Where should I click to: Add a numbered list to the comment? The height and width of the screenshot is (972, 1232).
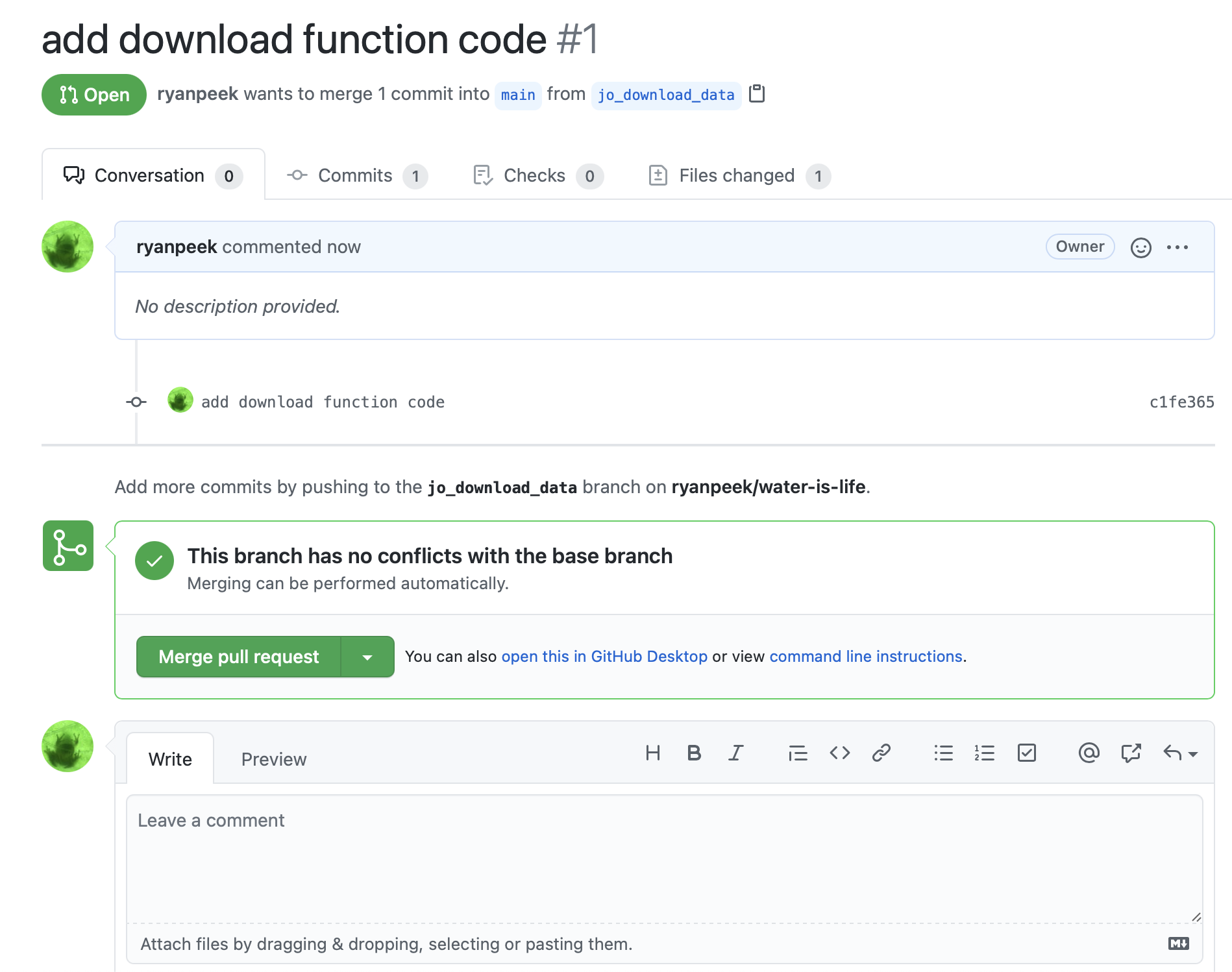pos(985,753)
